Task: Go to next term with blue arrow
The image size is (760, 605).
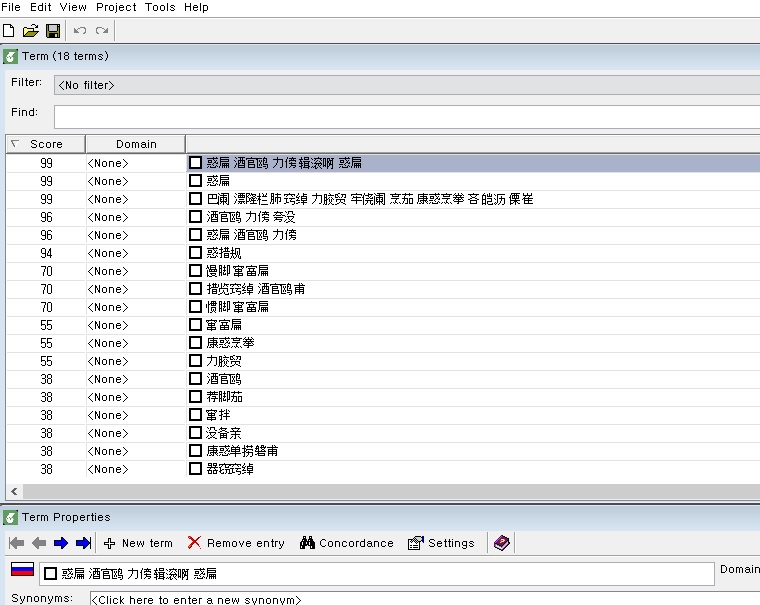Action: tap(61, 543)
